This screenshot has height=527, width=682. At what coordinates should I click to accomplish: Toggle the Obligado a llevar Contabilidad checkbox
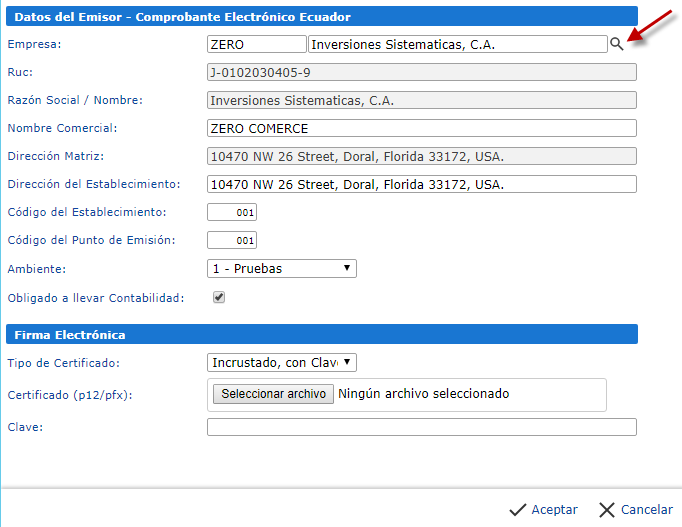(x=219, y=297)
